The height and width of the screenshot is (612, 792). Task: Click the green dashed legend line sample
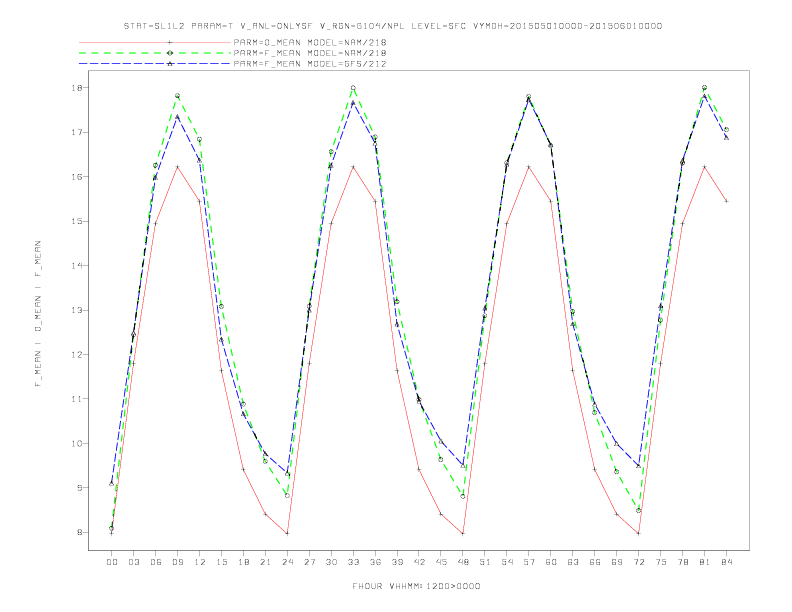pos(155,53)
